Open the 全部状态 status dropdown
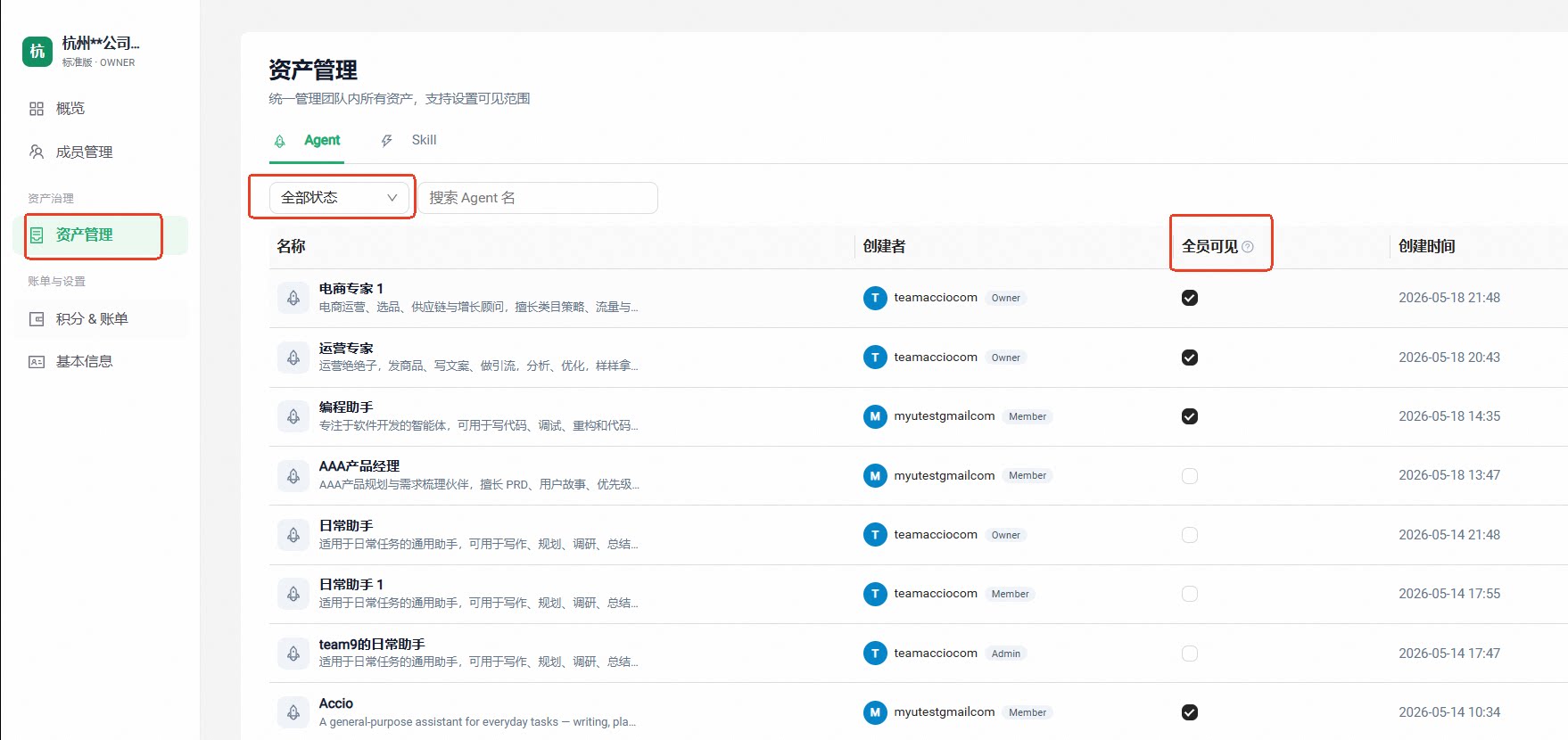Image resolution: width=1568 pixels, height=740 pixels. pos(339,198)
